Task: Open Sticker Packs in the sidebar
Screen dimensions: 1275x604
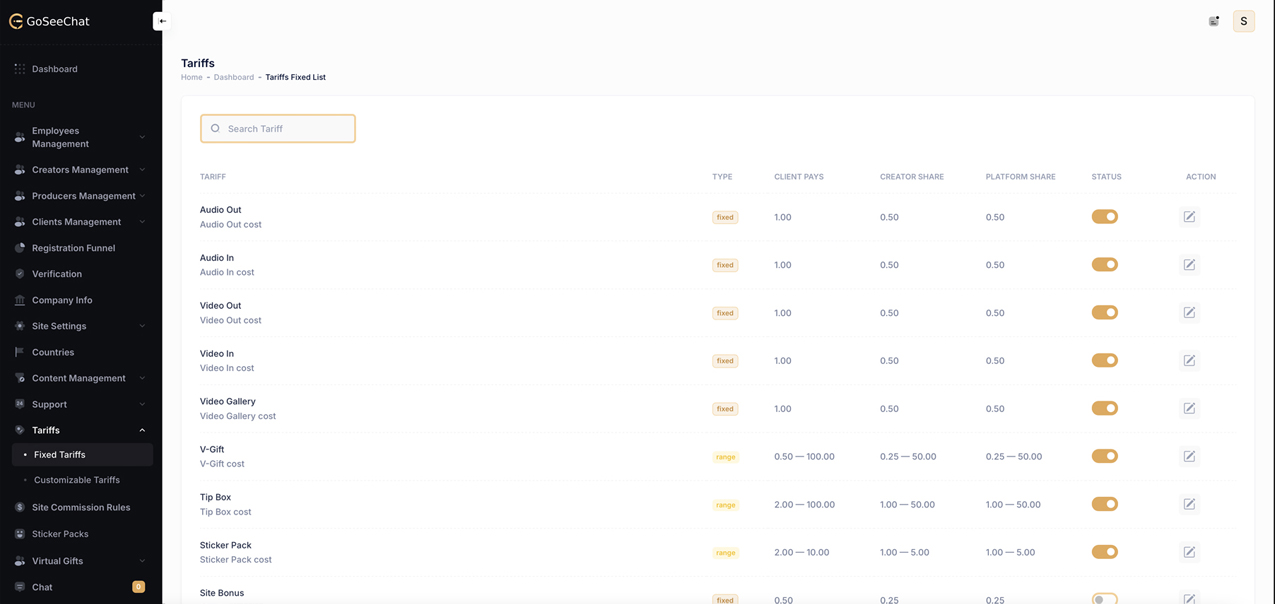Action: (x=81, y=534)
